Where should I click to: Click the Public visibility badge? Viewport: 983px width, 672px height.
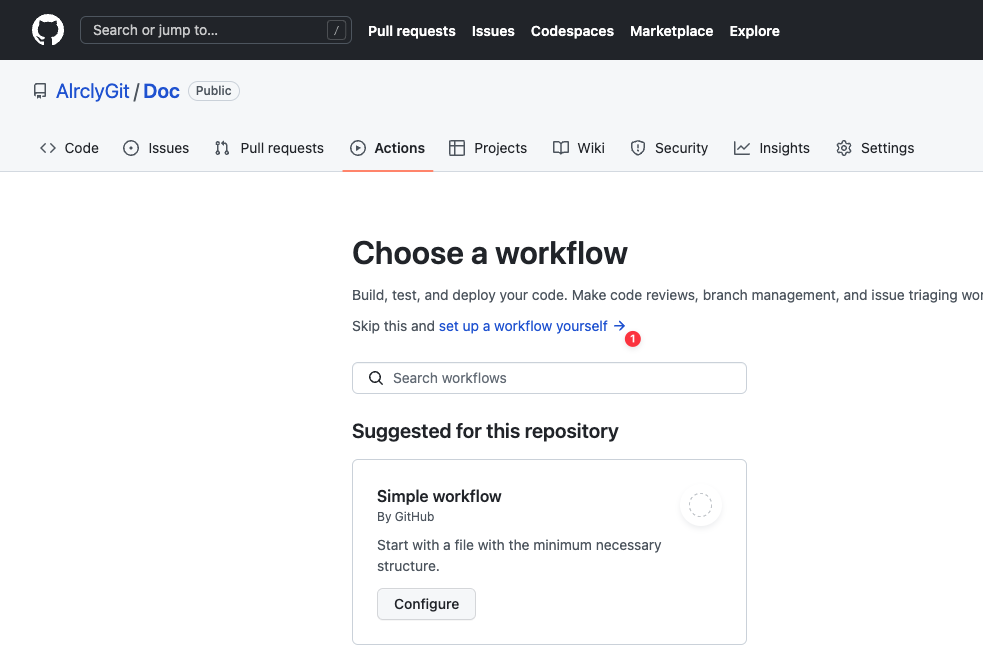[213, 91]
